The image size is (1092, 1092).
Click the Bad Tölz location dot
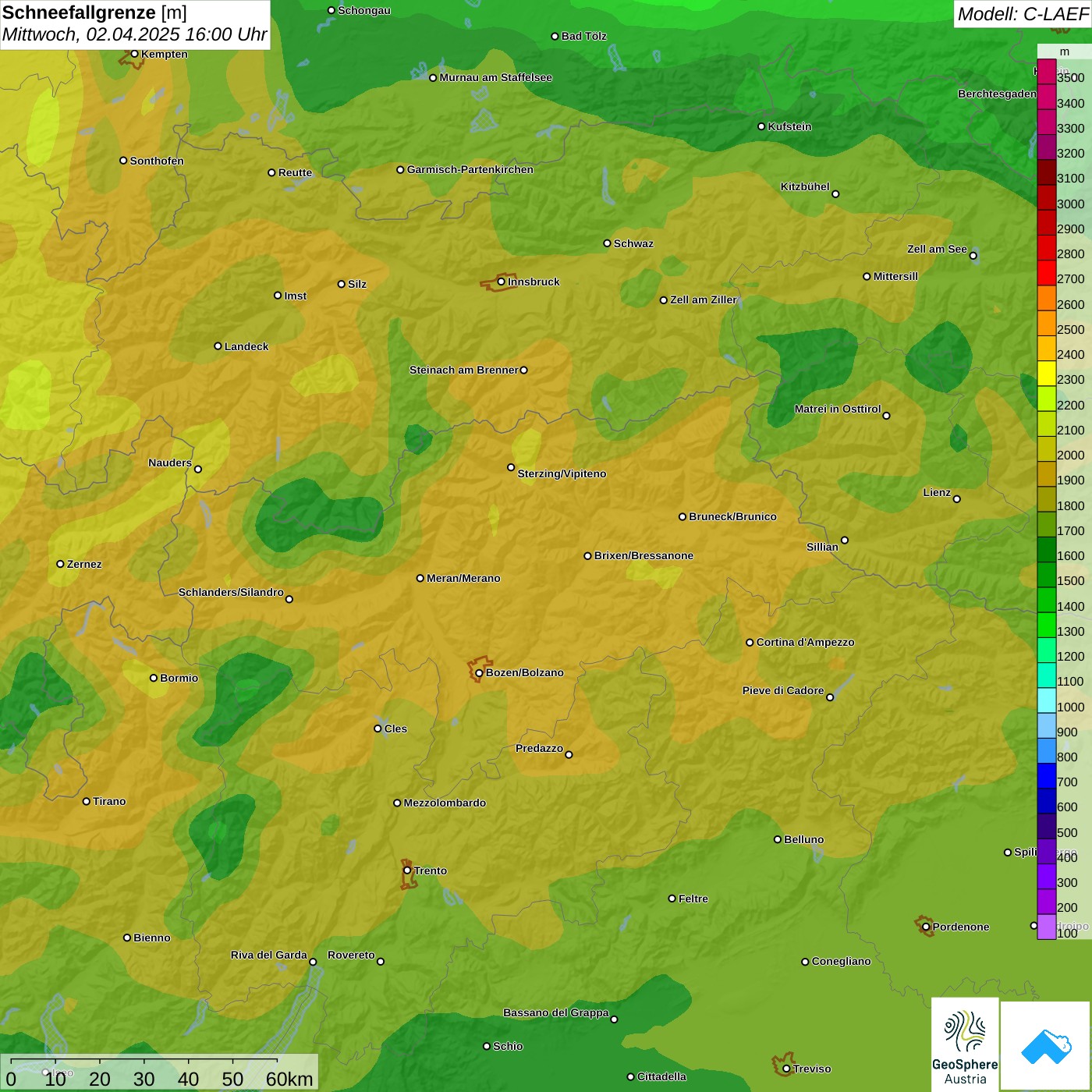click(555, 36)
